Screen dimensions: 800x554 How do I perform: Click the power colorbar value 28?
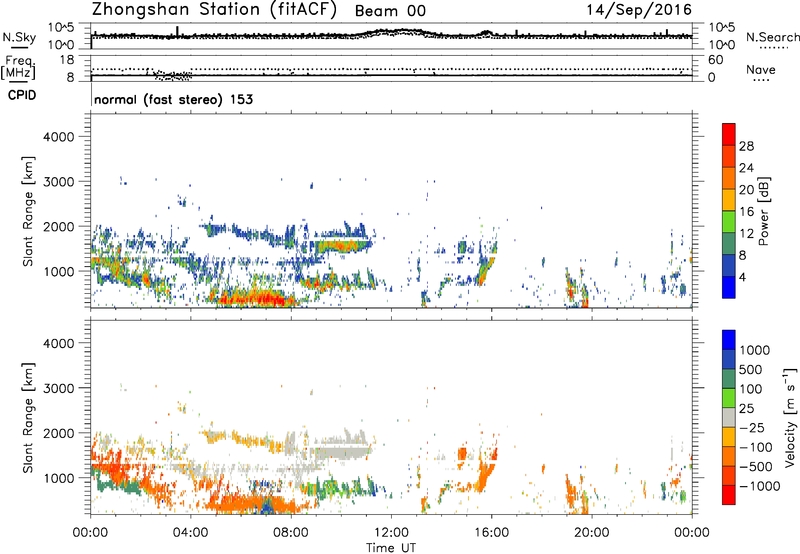pyautogui.click(x=746, y=146)
